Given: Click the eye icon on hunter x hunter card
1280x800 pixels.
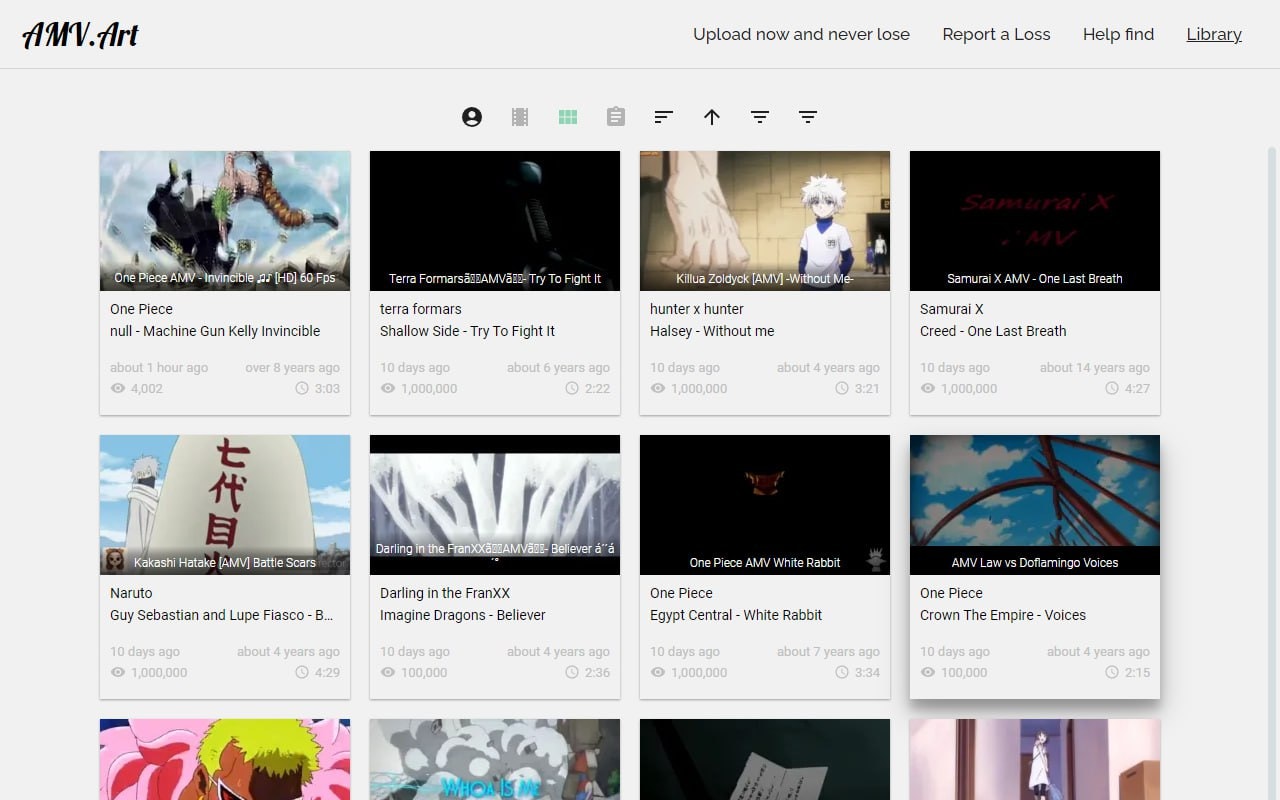Looking at the screenshot, I should (658, 388).
